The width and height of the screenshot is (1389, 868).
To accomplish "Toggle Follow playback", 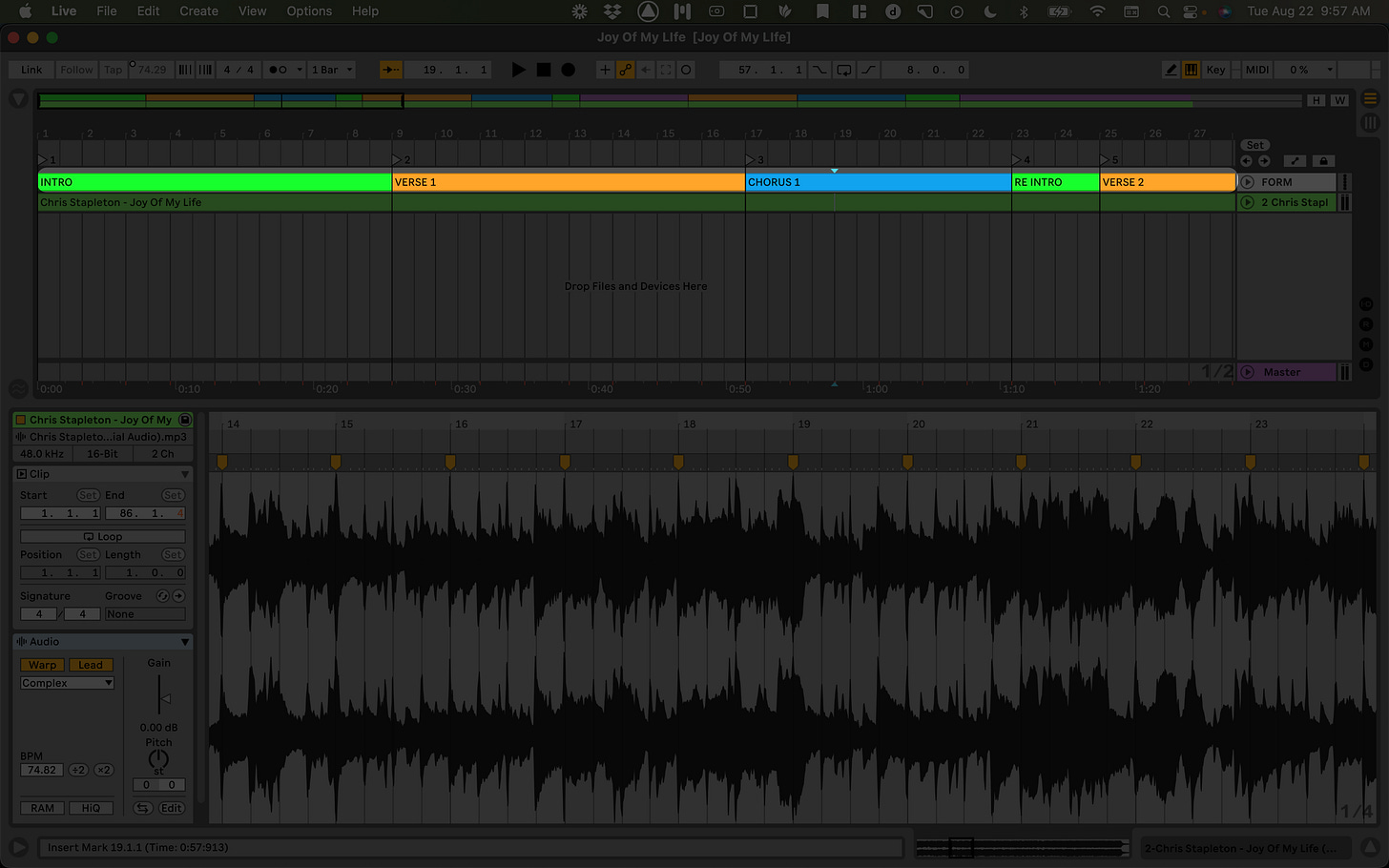I will [x=76, y=70].
